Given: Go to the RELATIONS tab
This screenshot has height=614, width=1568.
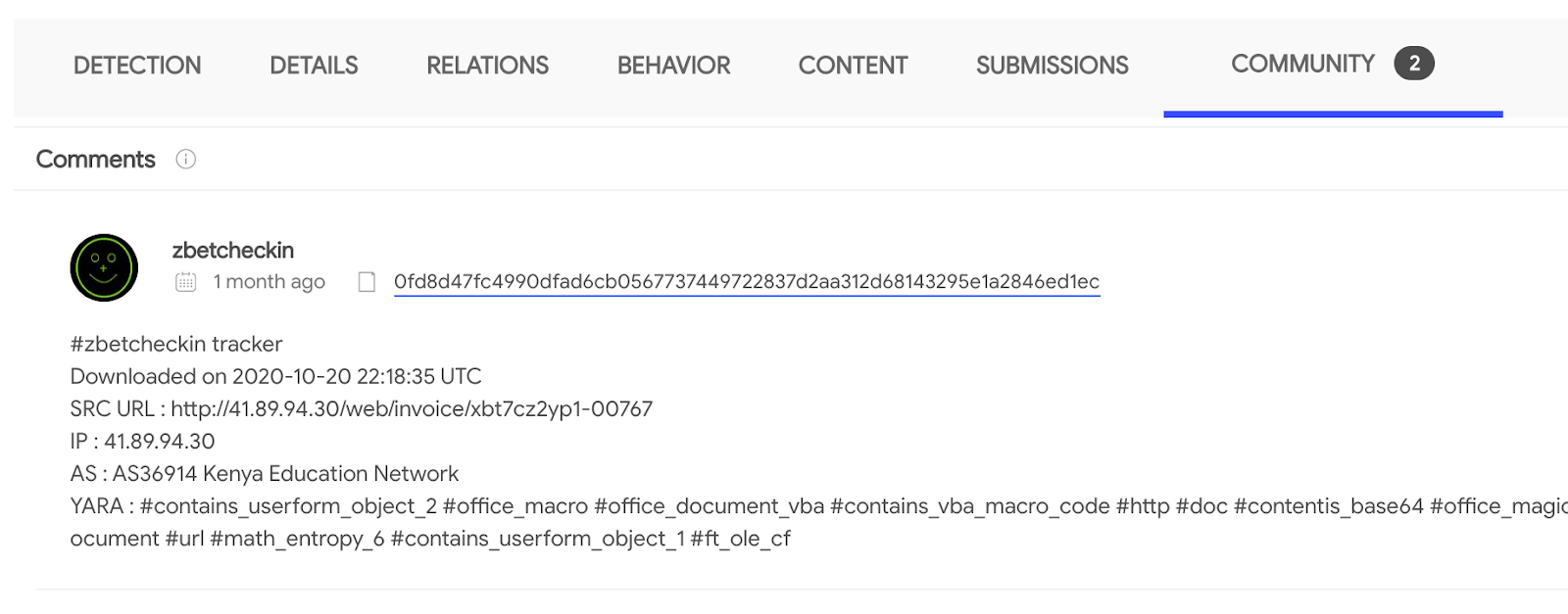Looking at the screenshot, I should point(487,66).
